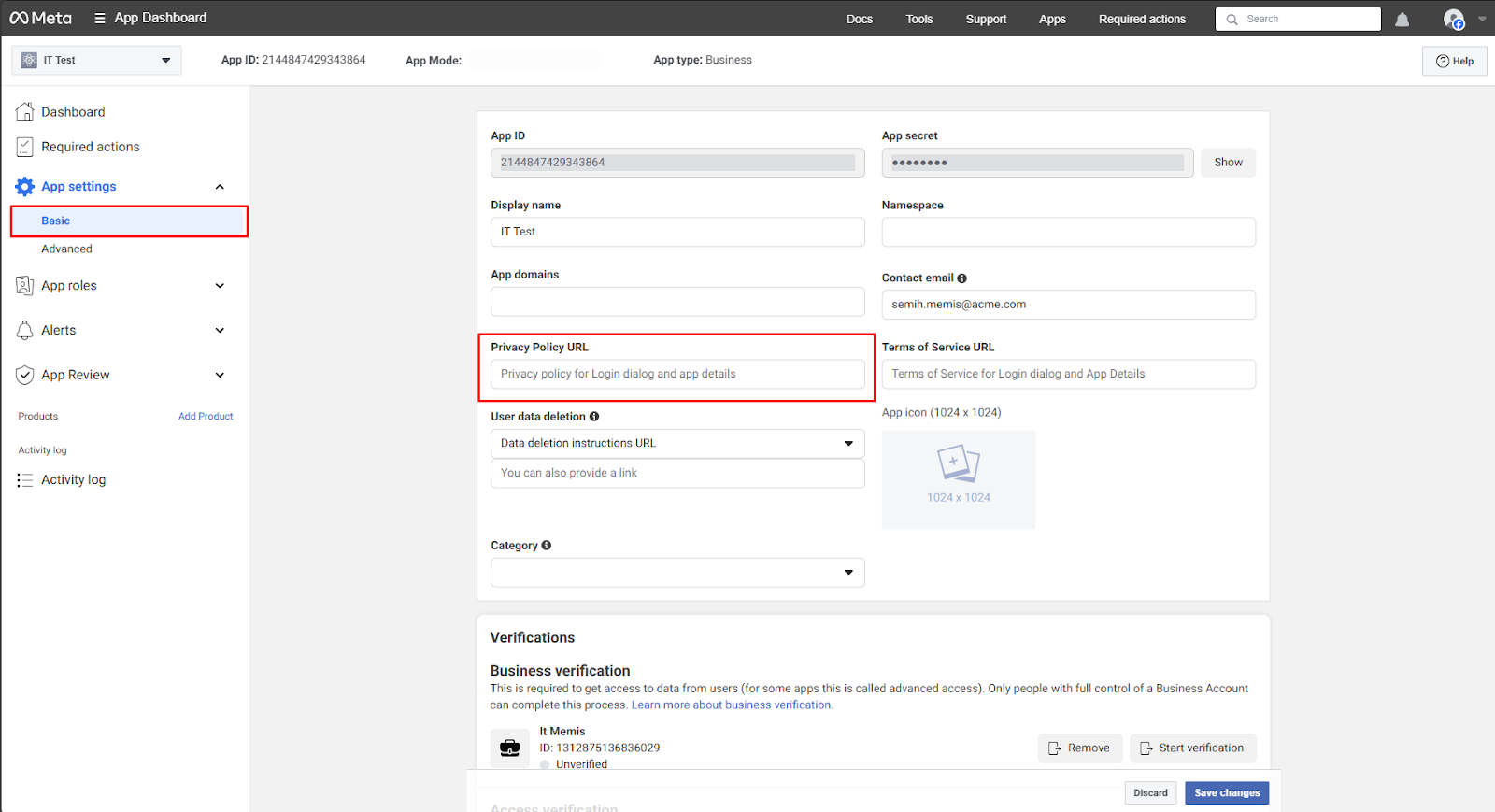Open the IT Test app selector dropdown
The image size is (1495, 812).
pos(96,61)
